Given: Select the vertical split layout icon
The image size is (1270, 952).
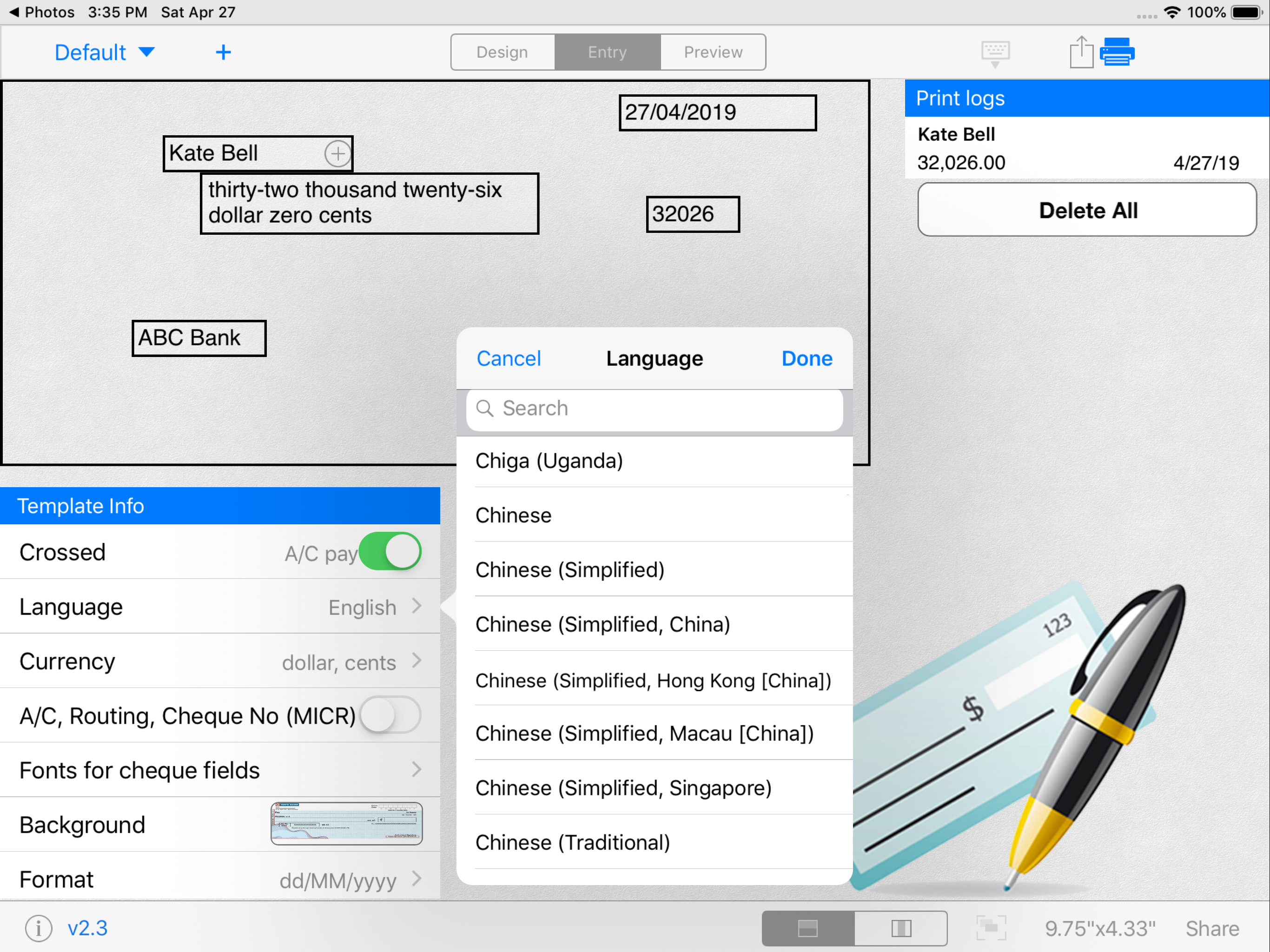Looking at the screenshot, I should click(901, 928).
